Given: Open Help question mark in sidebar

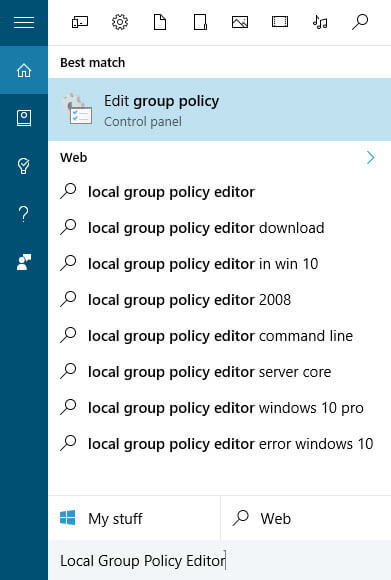Looking at the screenshot, I should click(x=24, y=214).
